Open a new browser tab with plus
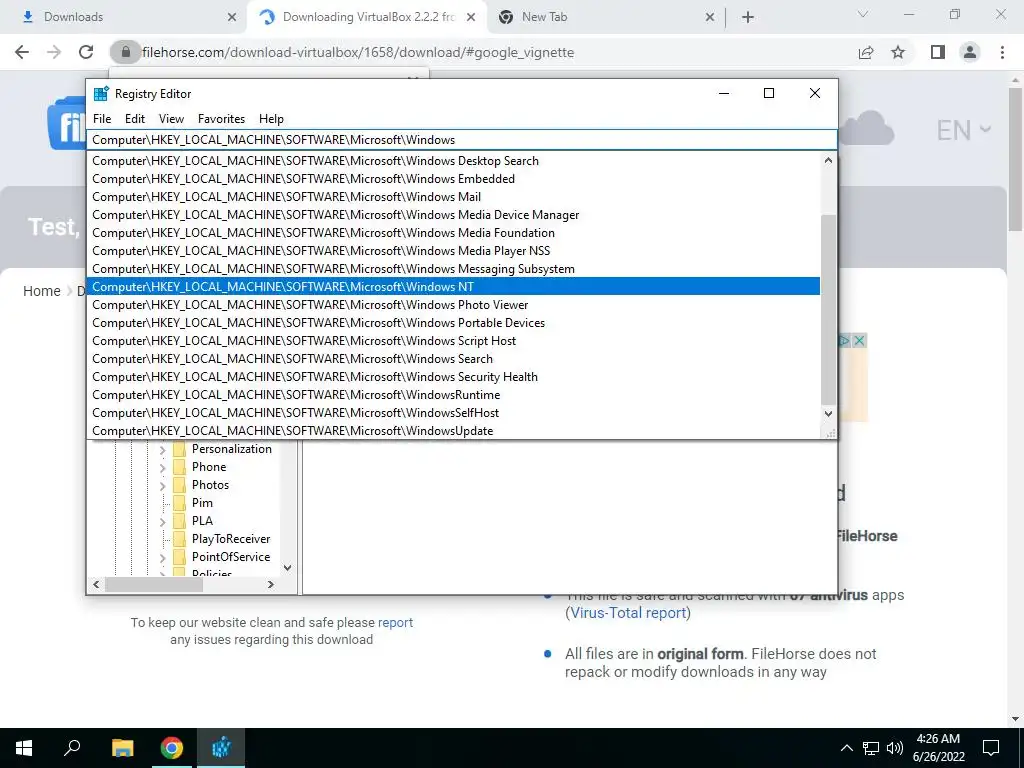 (x=748, y=17)
